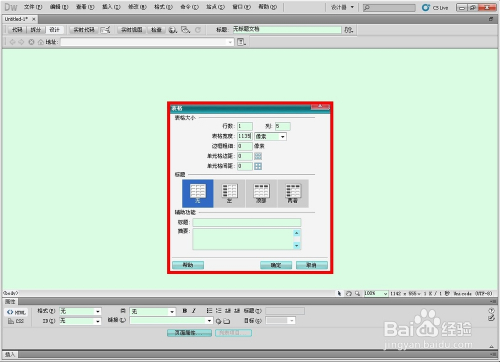This screenshot has height=362, width=500.
Task: Click the inspect mode icon beside 实时代码
Action: pyautogui.click(x=105, y=30)
